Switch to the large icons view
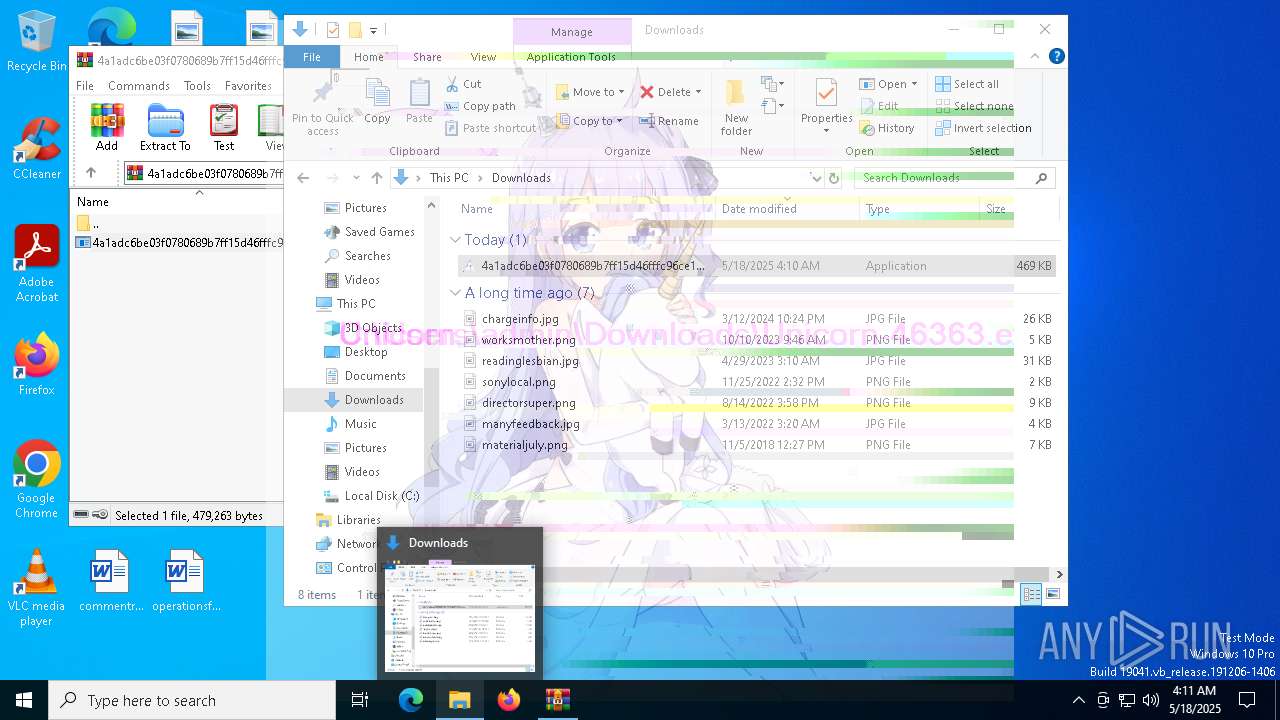This screenshot has height=720, width=1280. [1052, 594]
